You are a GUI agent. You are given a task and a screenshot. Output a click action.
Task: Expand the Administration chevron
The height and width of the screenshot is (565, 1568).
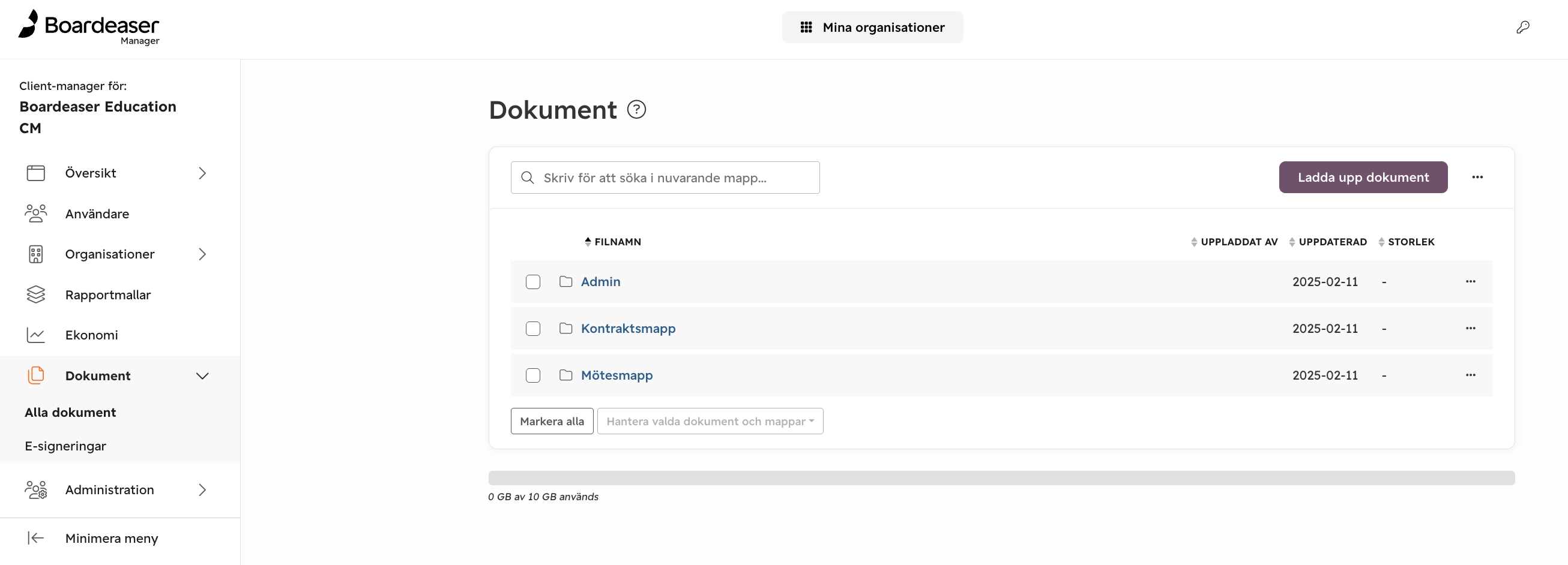click(x=203, y=489)
